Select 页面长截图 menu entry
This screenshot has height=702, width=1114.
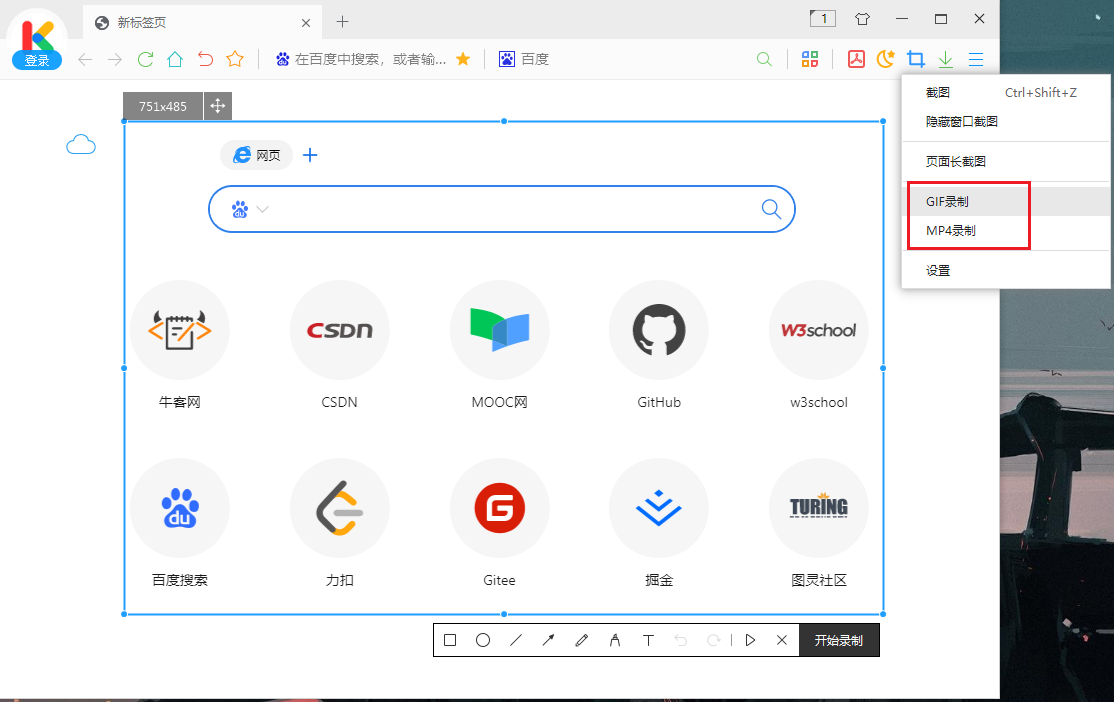point(956,161)
